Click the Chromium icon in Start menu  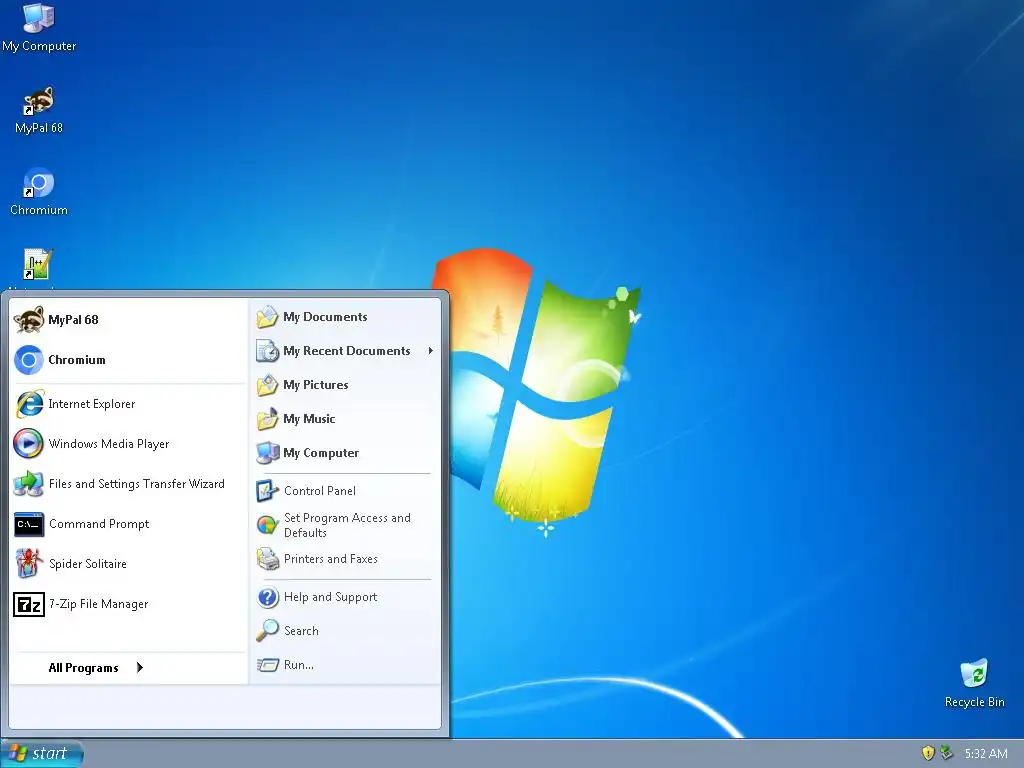tap(29, 360)
